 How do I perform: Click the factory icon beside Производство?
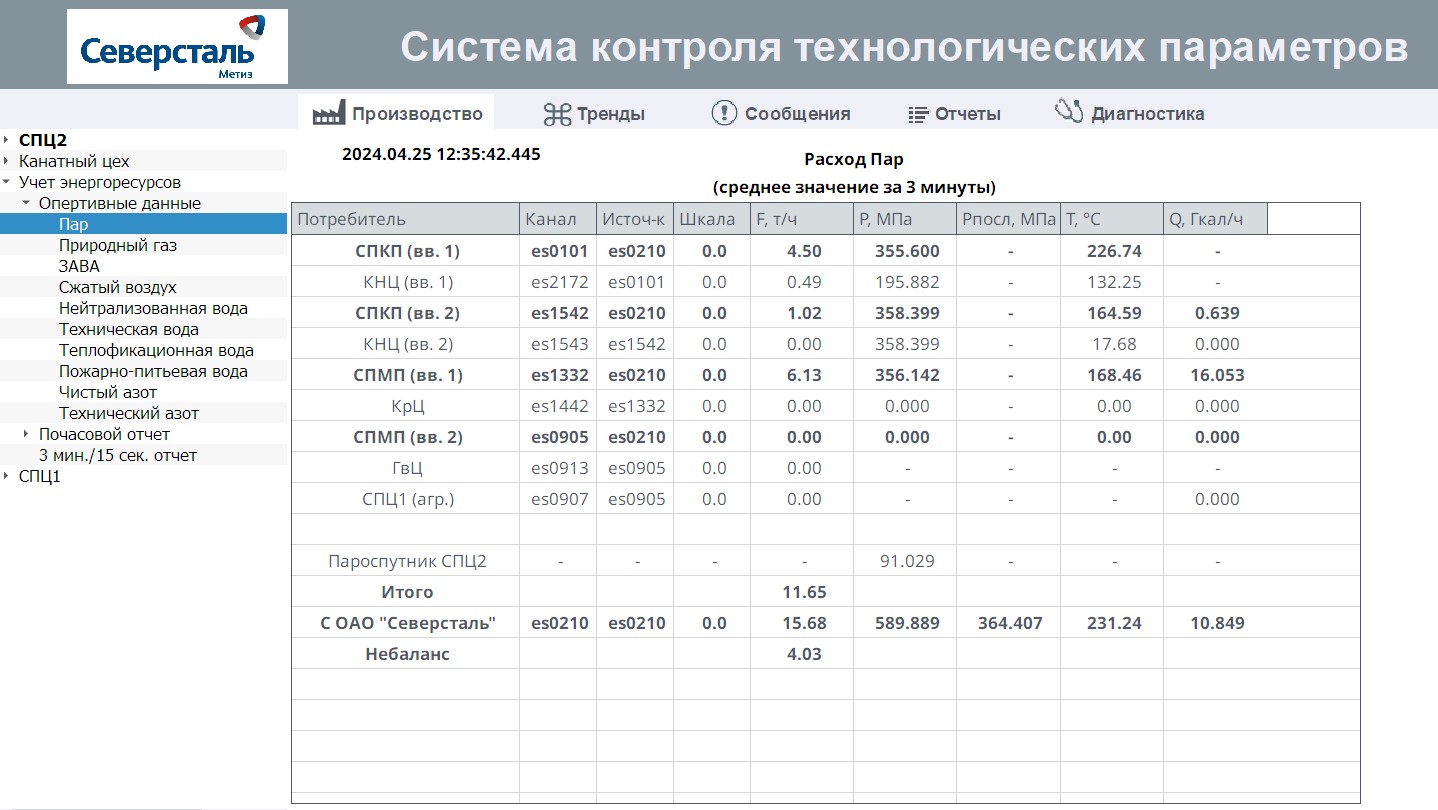[328, 113]
